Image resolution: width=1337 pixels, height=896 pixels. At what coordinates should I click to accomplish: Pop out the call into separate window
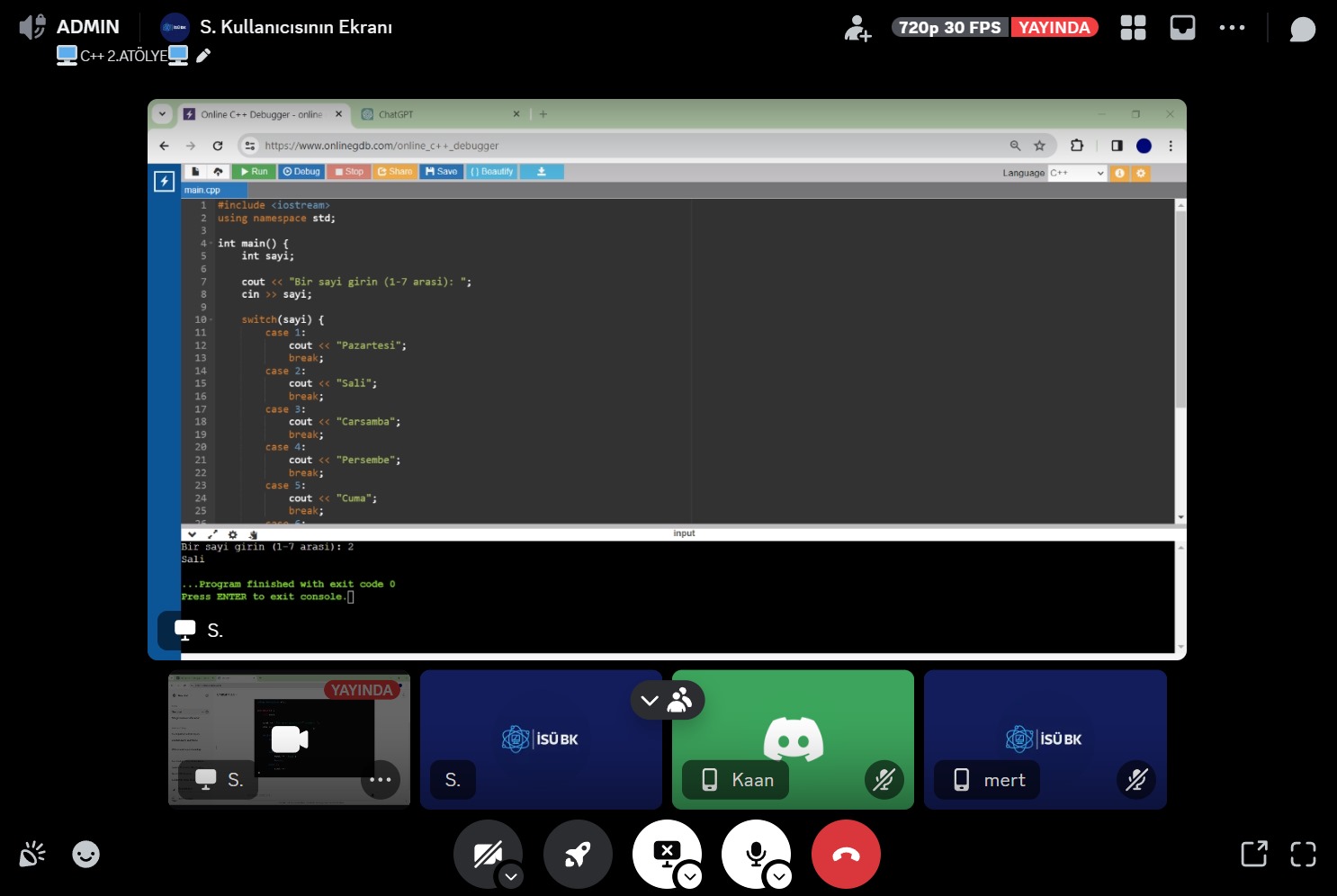(1253, 854)
